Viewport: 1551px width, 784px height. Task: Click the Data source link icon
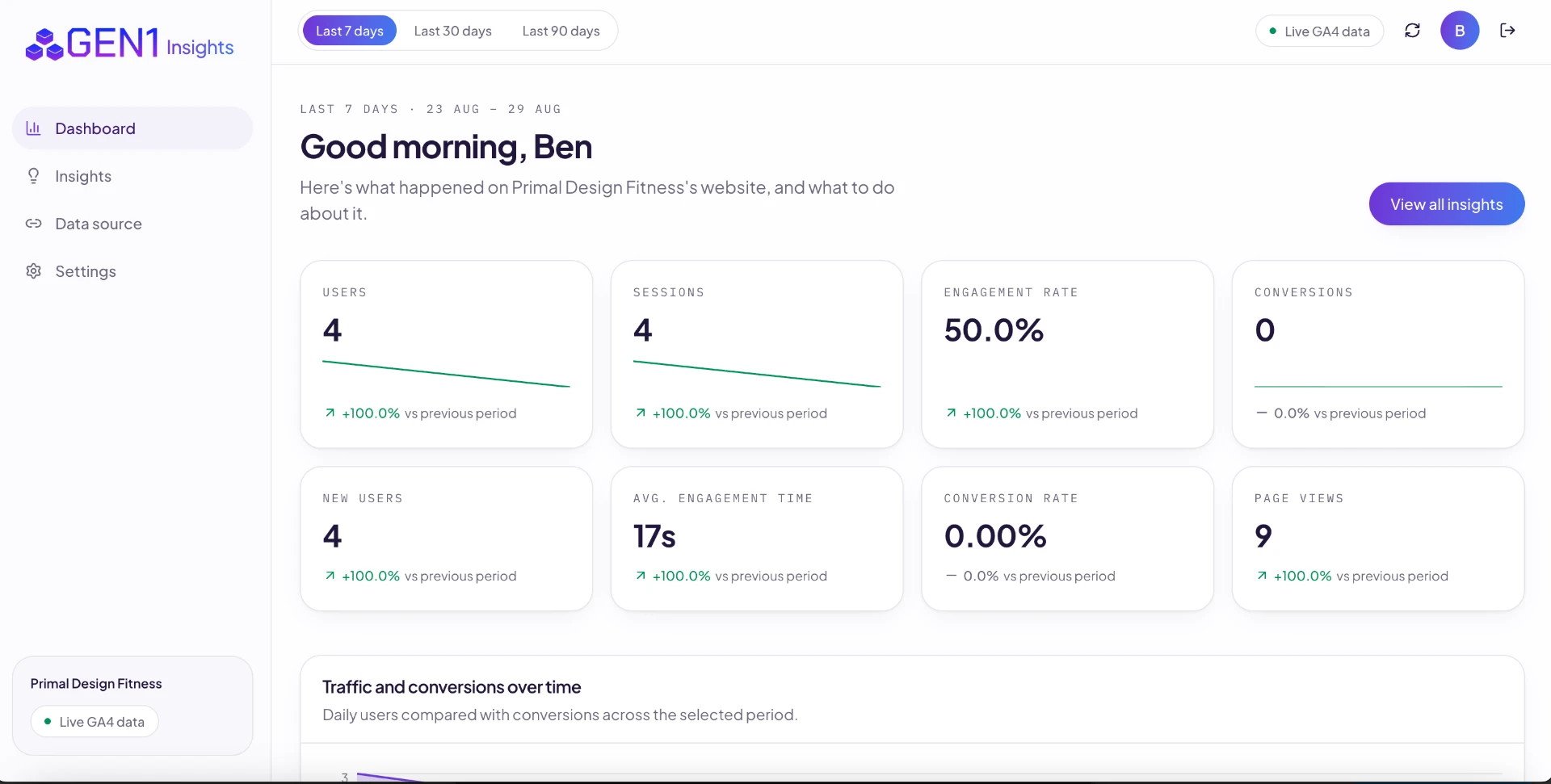point(33,224)
